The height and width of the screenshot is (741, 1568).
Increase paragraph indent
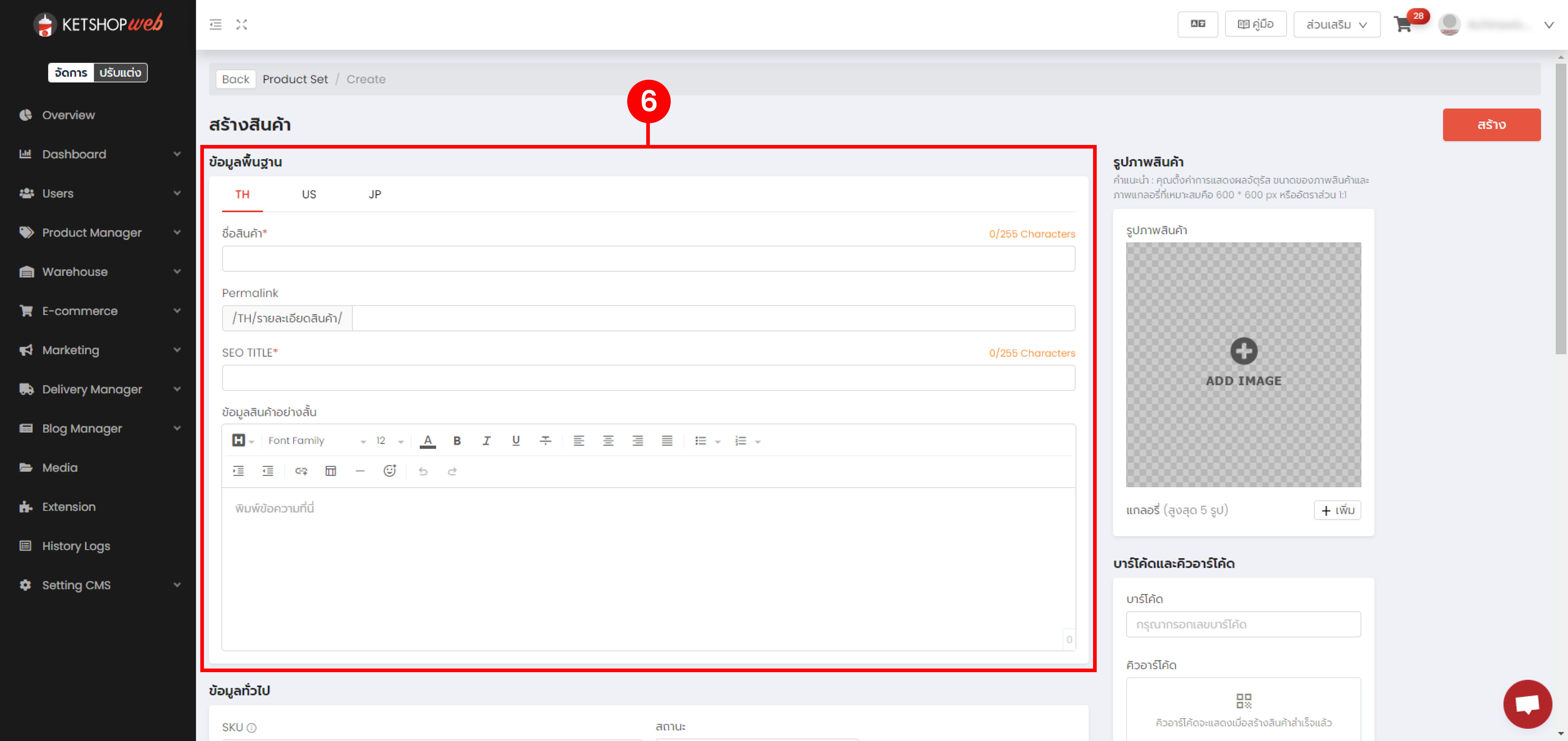tap(239, 471)
